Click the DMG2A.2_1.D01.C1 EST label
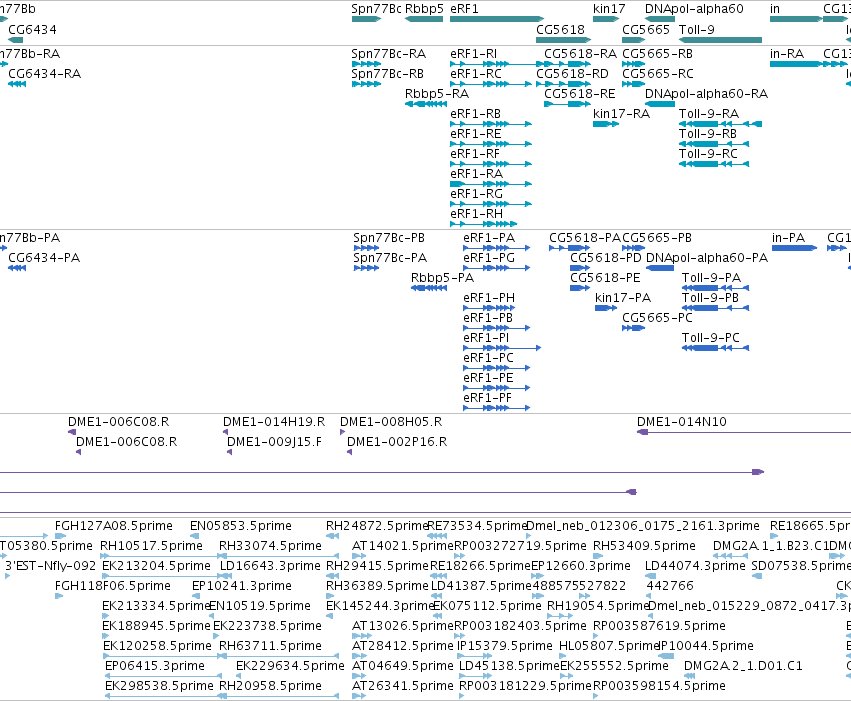This screenshot has width=851, height=701. pos(742,666)
